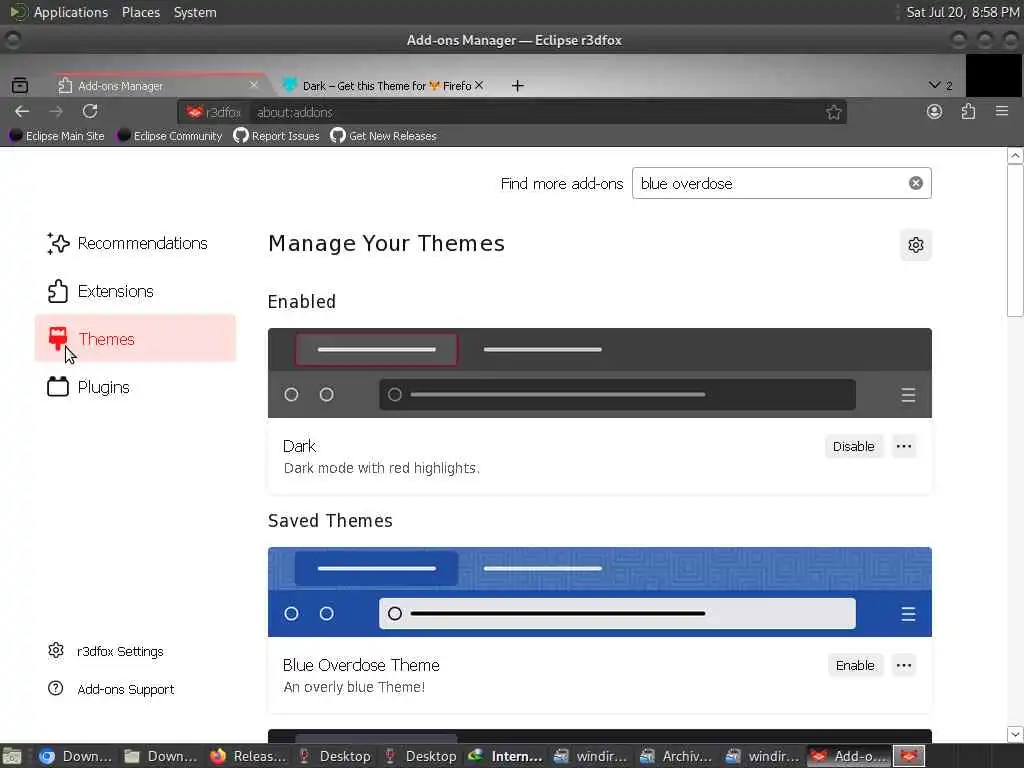Screen dimensions: 1024x768
Task: Open a new tab with the plus icon
Action: click(517, 86)
